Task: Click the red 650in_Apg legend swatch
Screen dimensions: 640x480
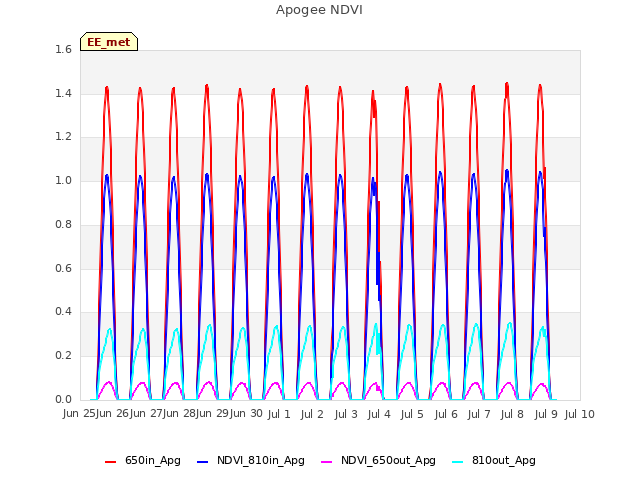Action: [111, 462]
